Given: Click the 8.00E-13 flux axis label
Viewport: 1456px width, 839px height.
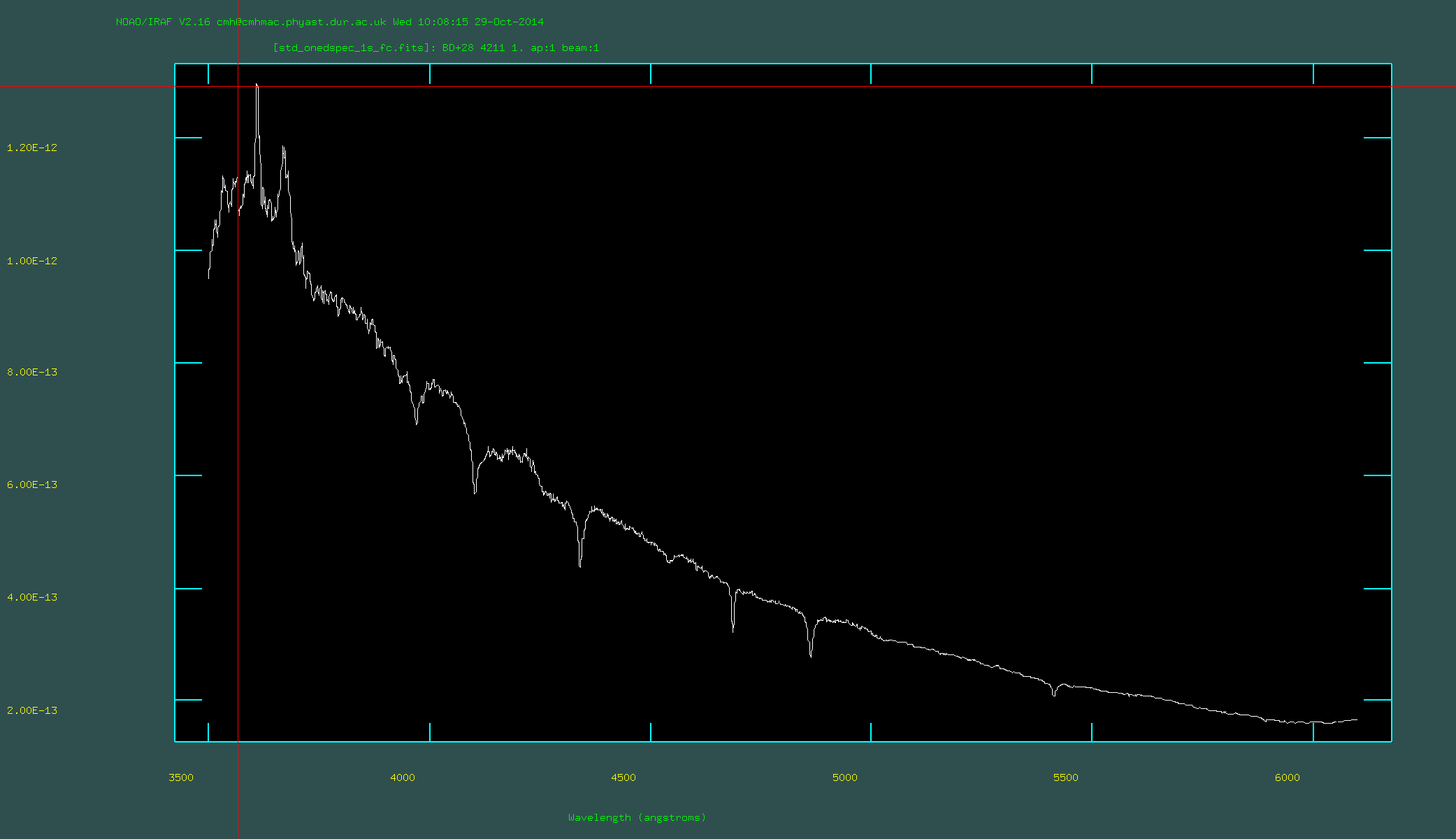Looking at the screenshot, I should 32,372.
